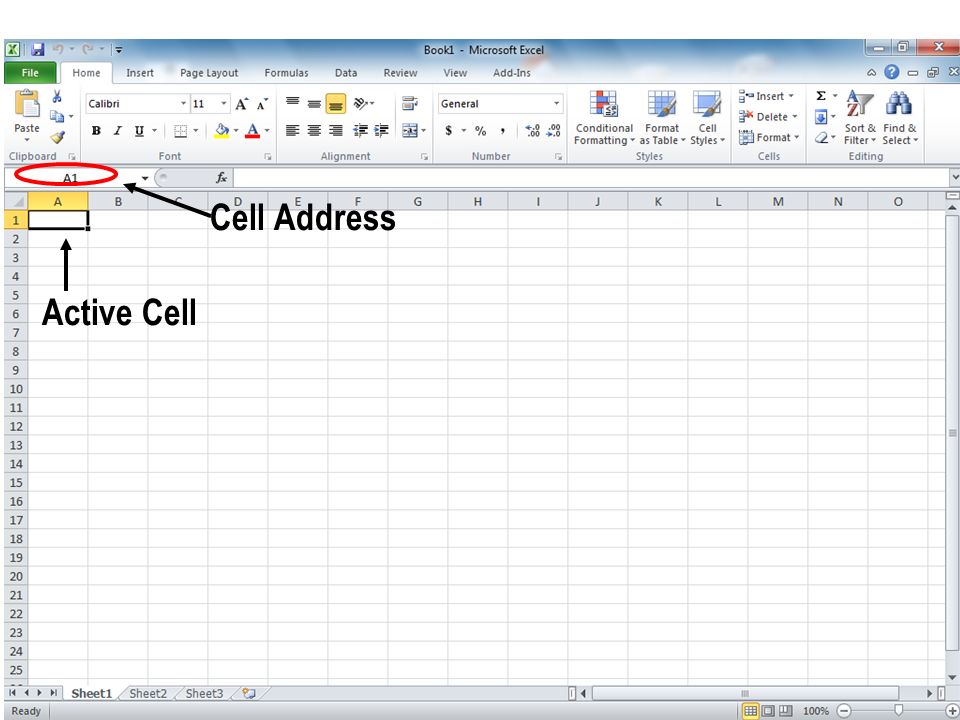Viewport: 960px width, 720px height.
Task: Open the General number format dropdown
Action: tap(556, 103)
